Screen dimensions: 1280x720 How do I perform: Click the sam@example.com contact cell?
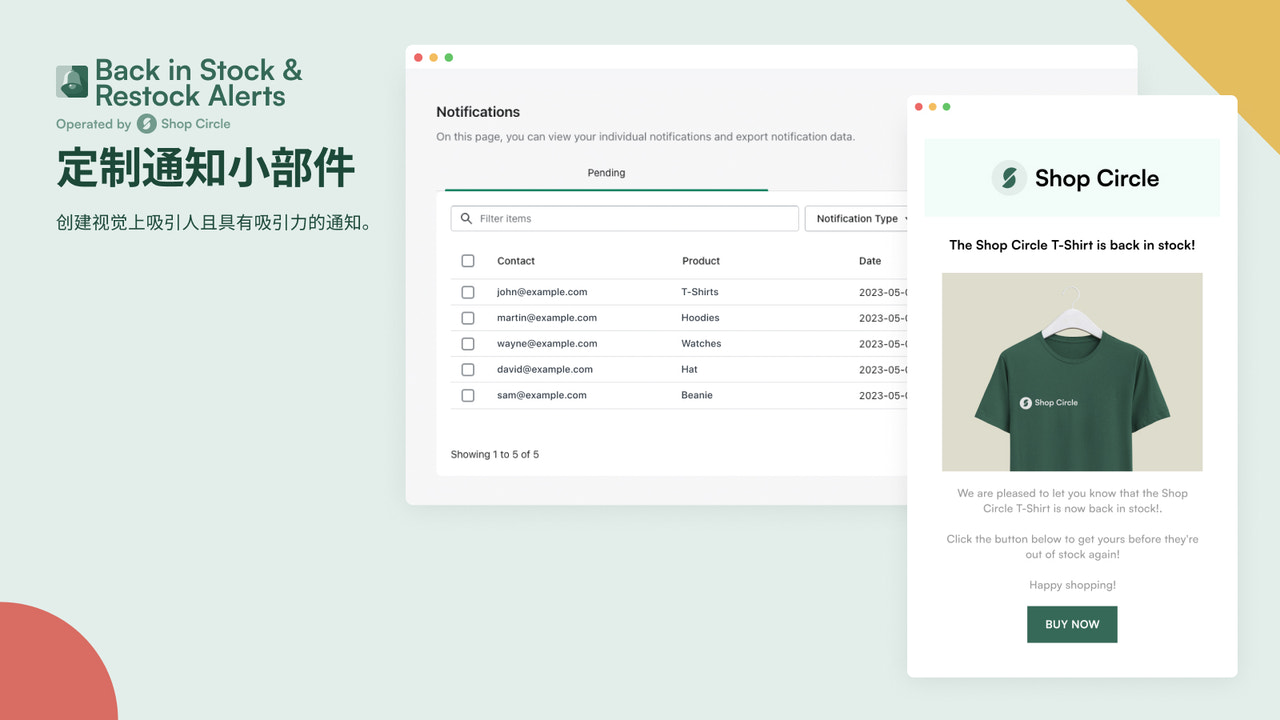[x=542, y=396]
